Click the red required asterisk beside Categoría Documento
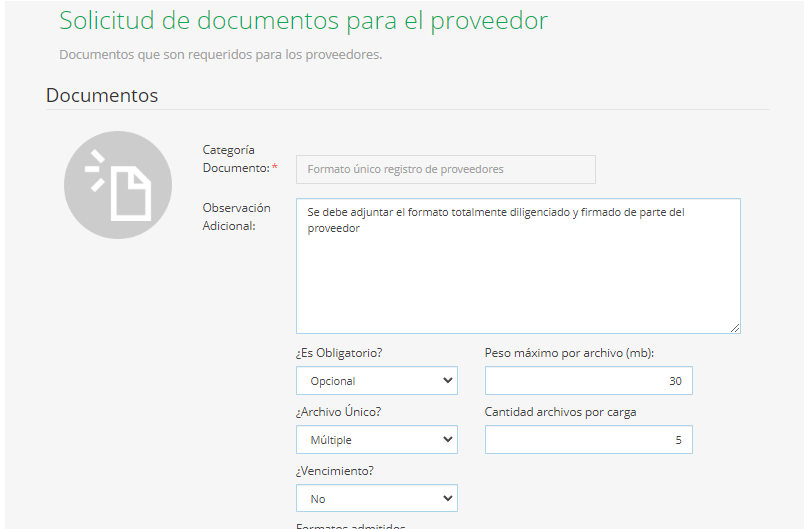The width and height of the screenshot is (804, 529). 275,168
